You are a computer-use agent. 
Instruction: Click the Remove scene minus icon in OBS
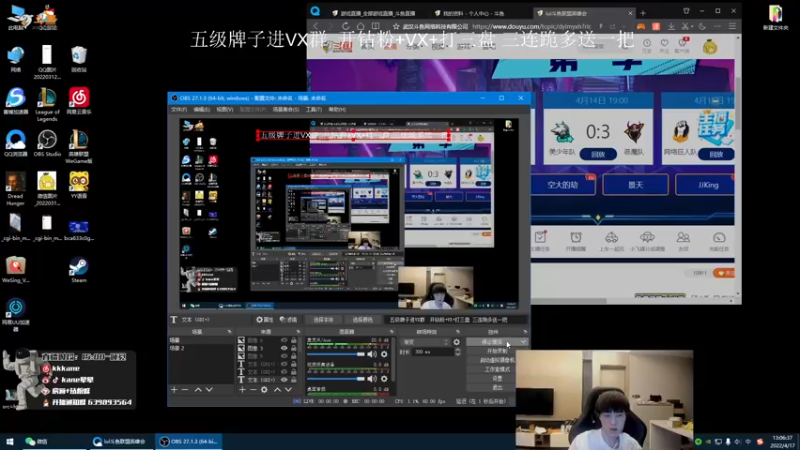click(x=185, y=390)
